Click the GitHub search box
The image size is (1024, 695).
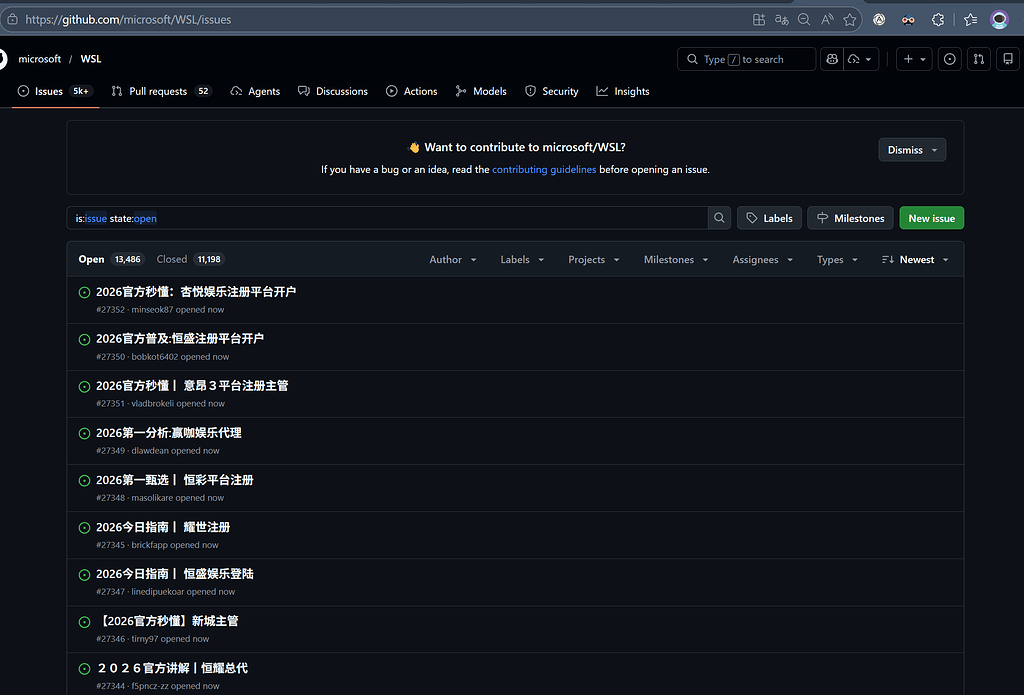tap(746, 59)
